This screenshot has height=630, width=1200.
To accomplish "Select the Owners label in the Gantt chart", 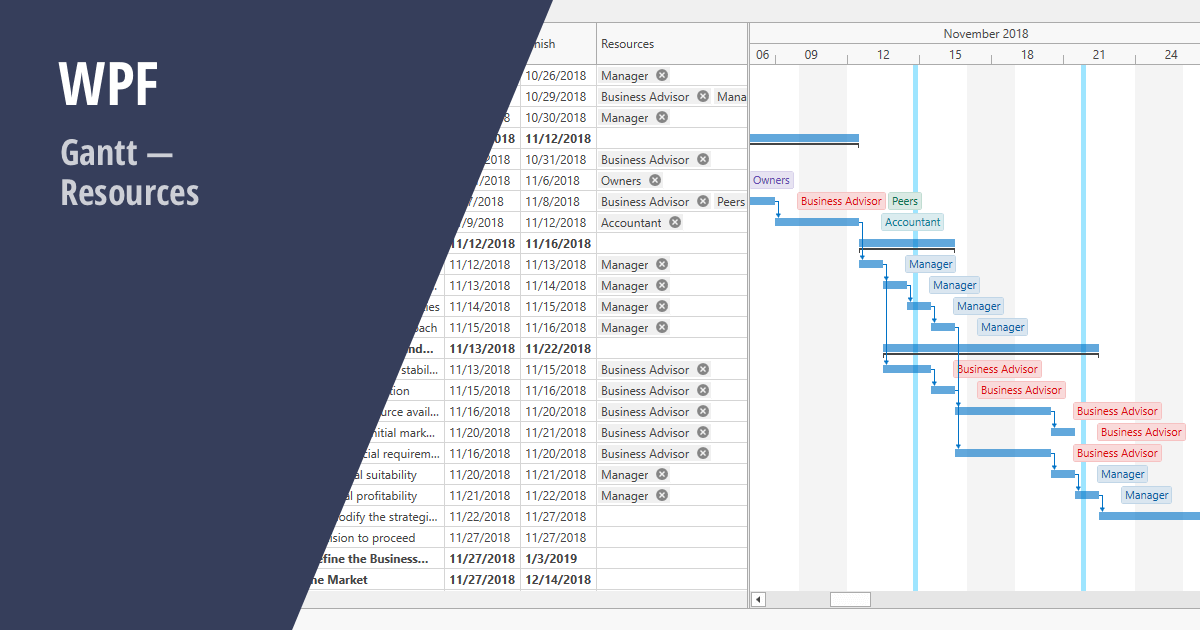I will tap(771, 180).
